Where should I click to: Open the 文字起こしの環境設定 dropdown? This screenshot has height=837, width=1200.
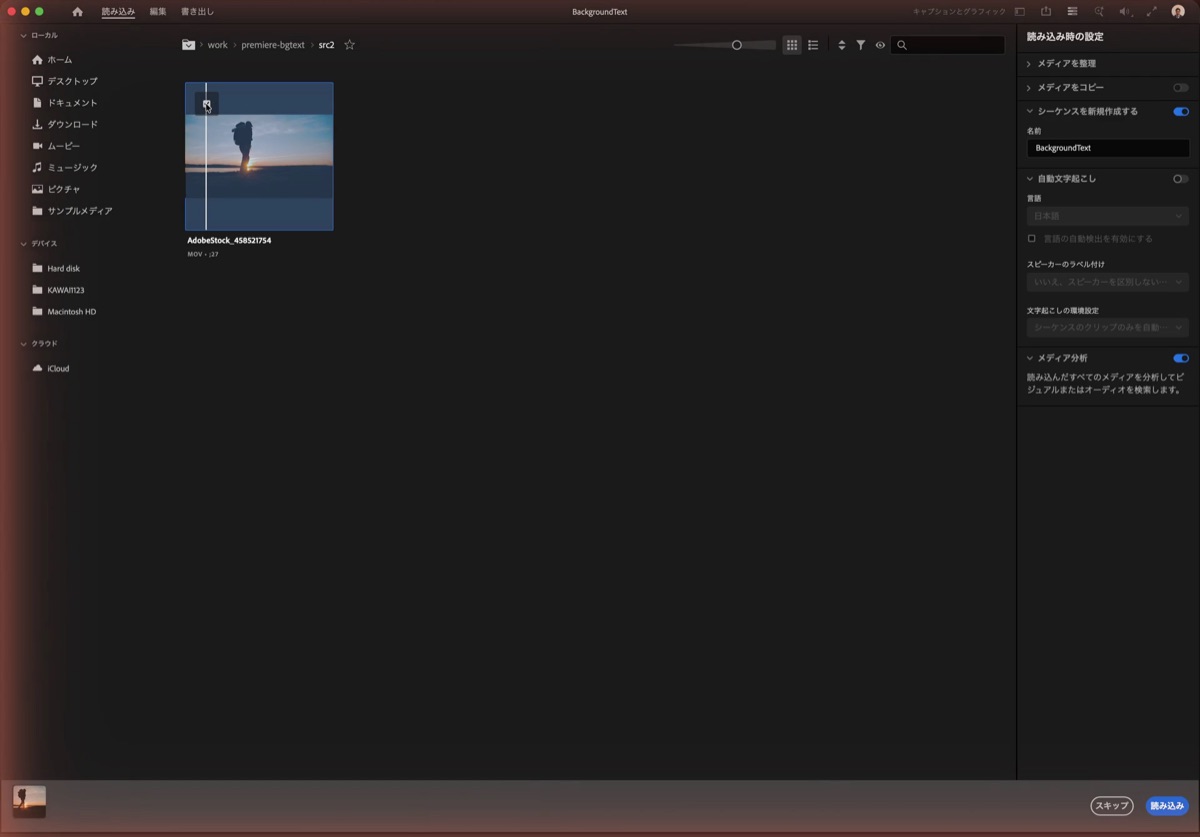point(1108,327)
